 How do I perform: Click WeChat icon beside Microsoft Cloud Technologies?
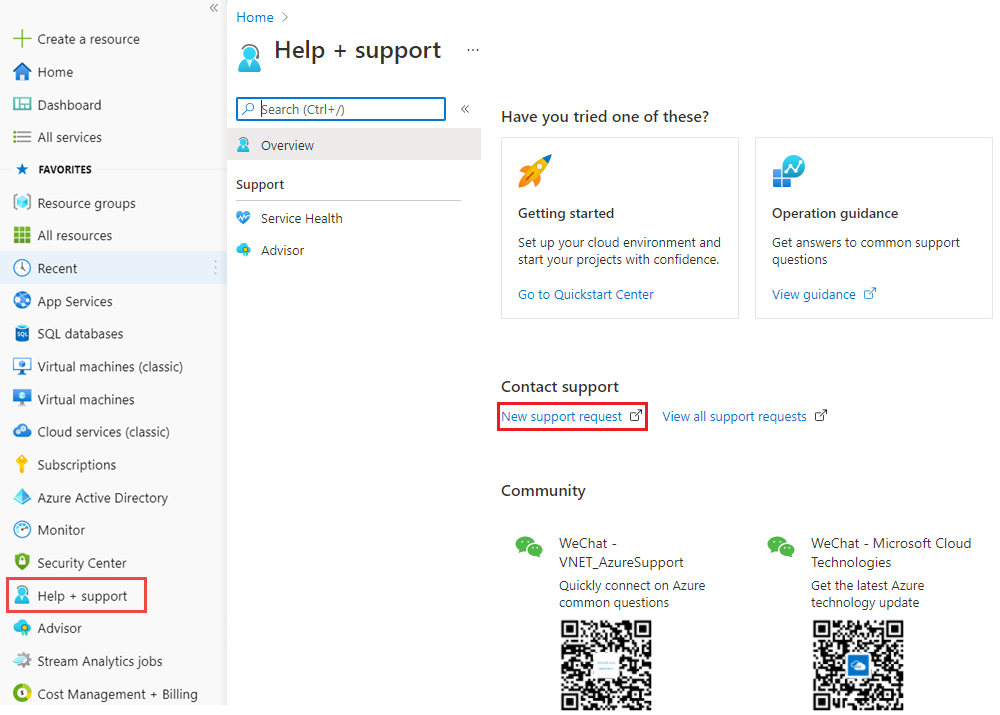pos(781,547)
